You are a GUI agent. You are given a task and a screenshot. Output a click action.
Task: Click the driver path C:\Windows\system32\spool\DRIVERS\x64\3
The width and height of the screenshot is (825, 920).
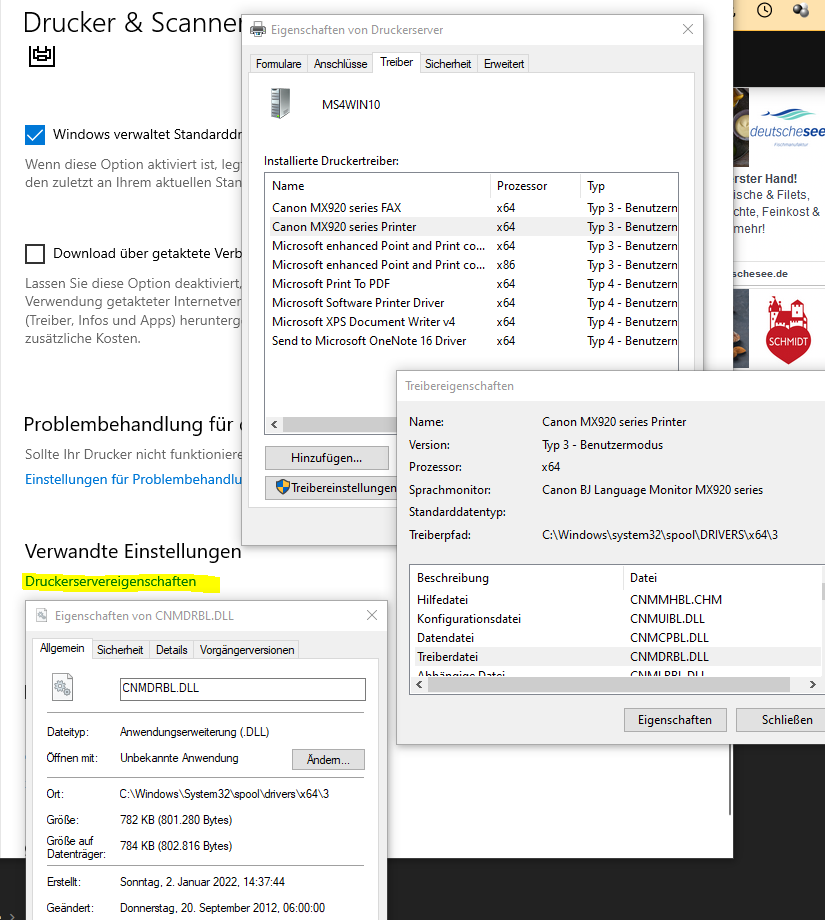pyautogui.click(x=660, y=535)
